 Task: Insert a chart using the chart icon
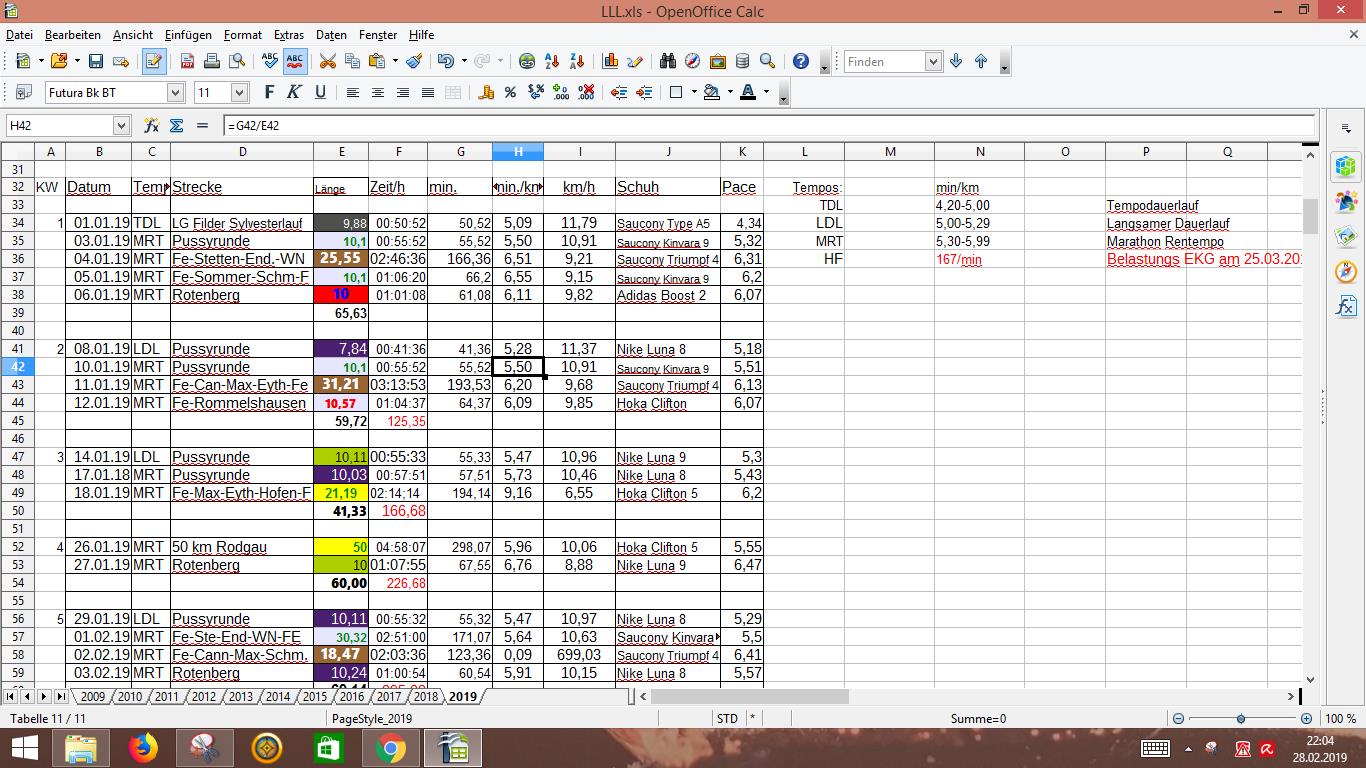(x=610, y=62)
